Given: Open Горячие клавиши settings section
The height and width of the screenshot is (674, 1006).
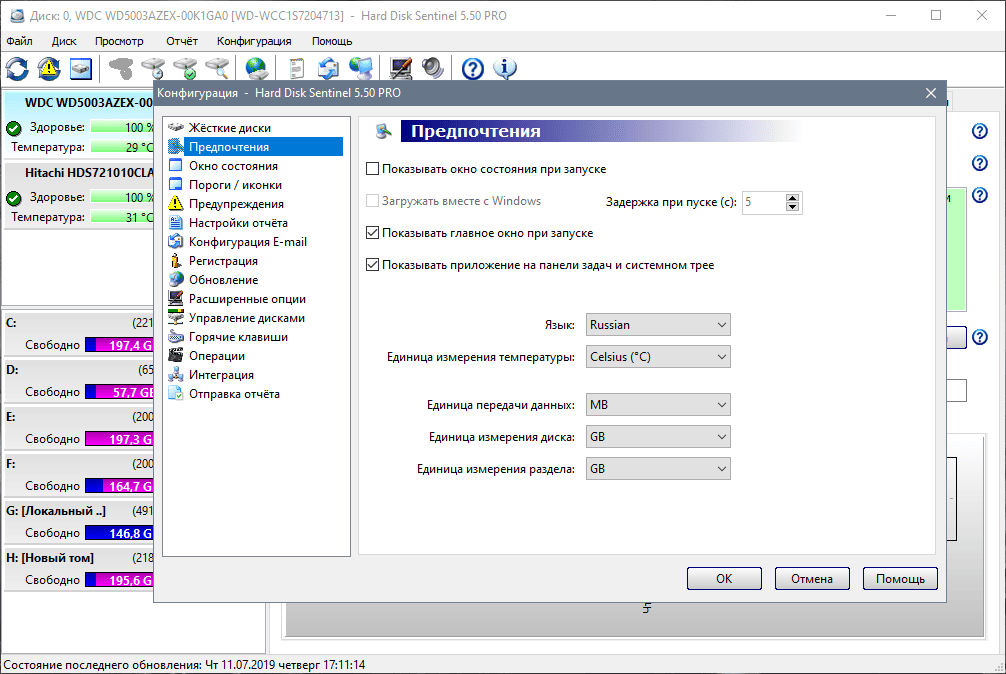Looking at the screenshot, I should coord(238,337).
